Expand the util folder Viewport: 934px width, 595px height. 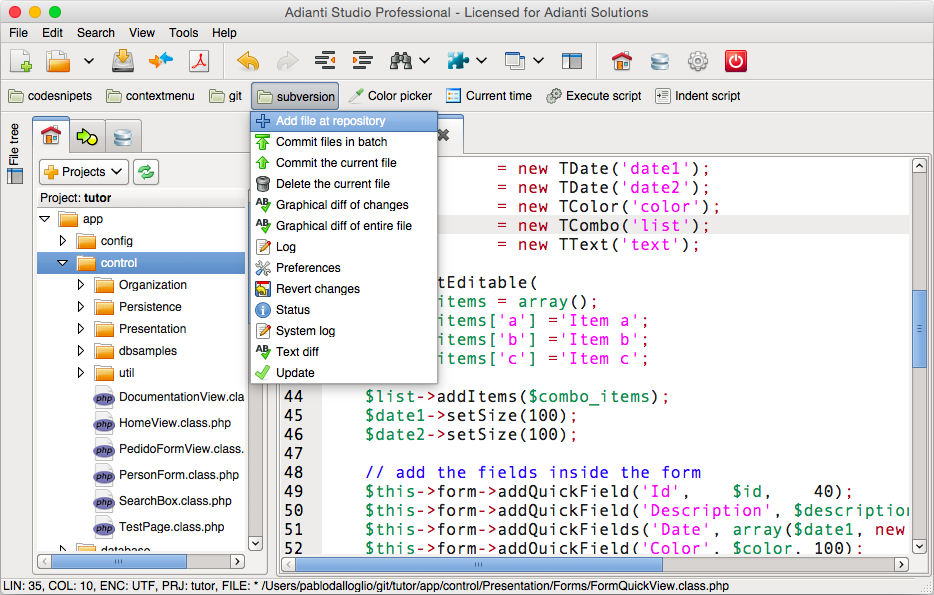pyautogui.click(x=80, y=373)
